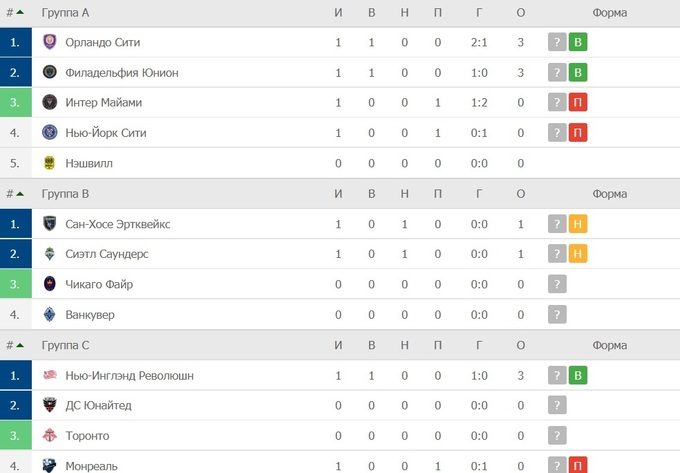The height and width of the screenshot is (473, 680).
Task: Click the gray ? form badge for Ванкувер
Action: 557,315
